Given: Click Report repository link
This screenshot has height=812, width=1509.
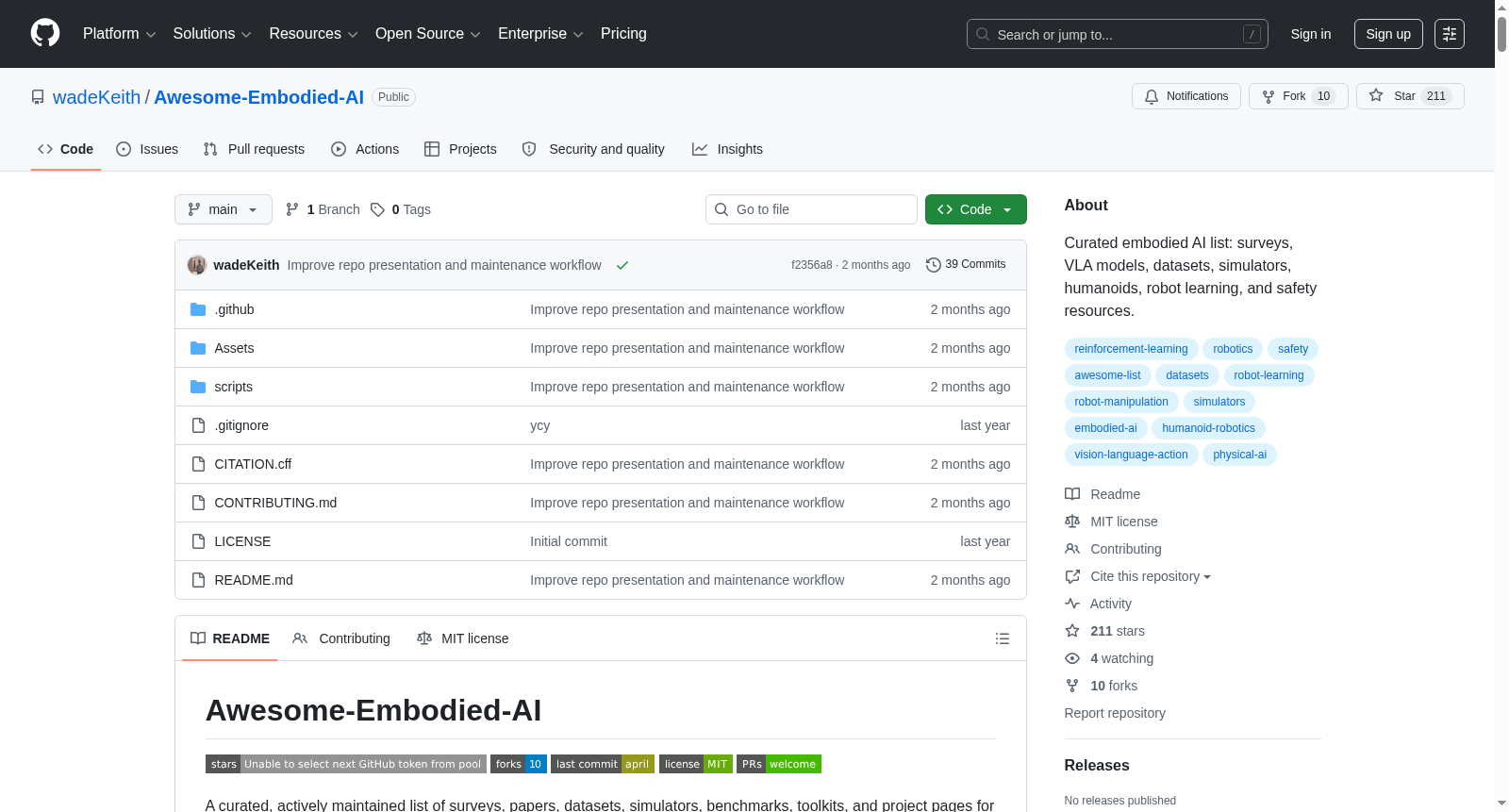Looking at the screenshot, I should (x=1115, y=713).
